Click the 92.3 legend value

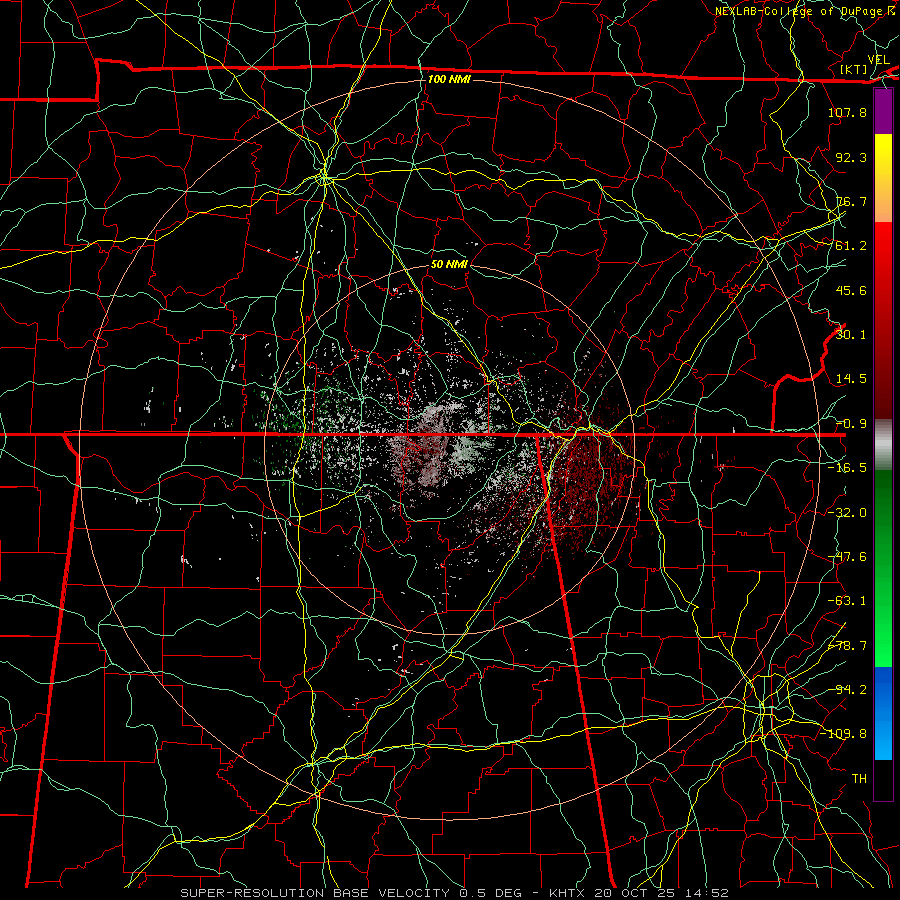click(851, 157)
